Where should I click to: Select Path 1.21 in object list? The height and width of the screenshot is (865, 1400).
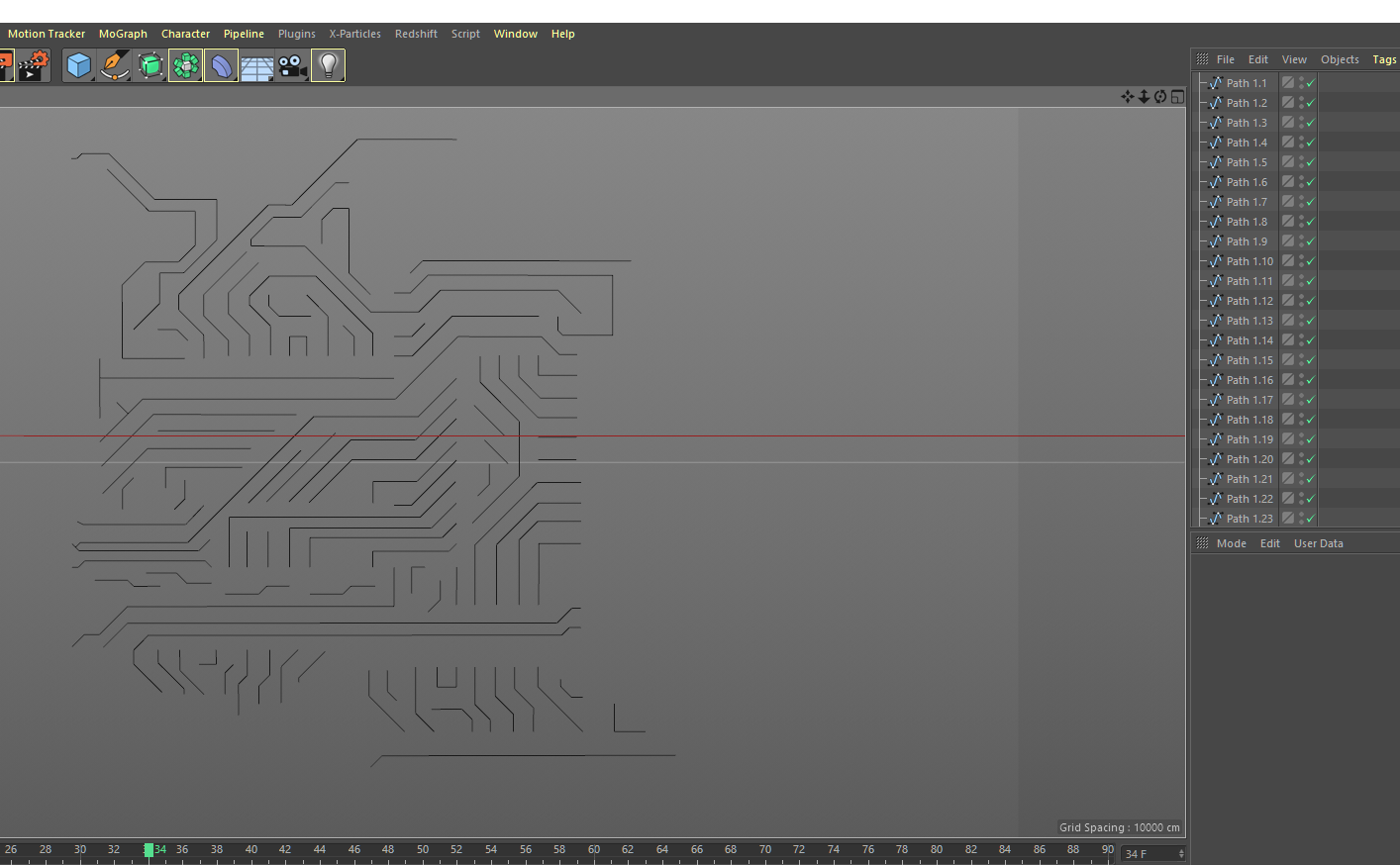(1250, 479)
